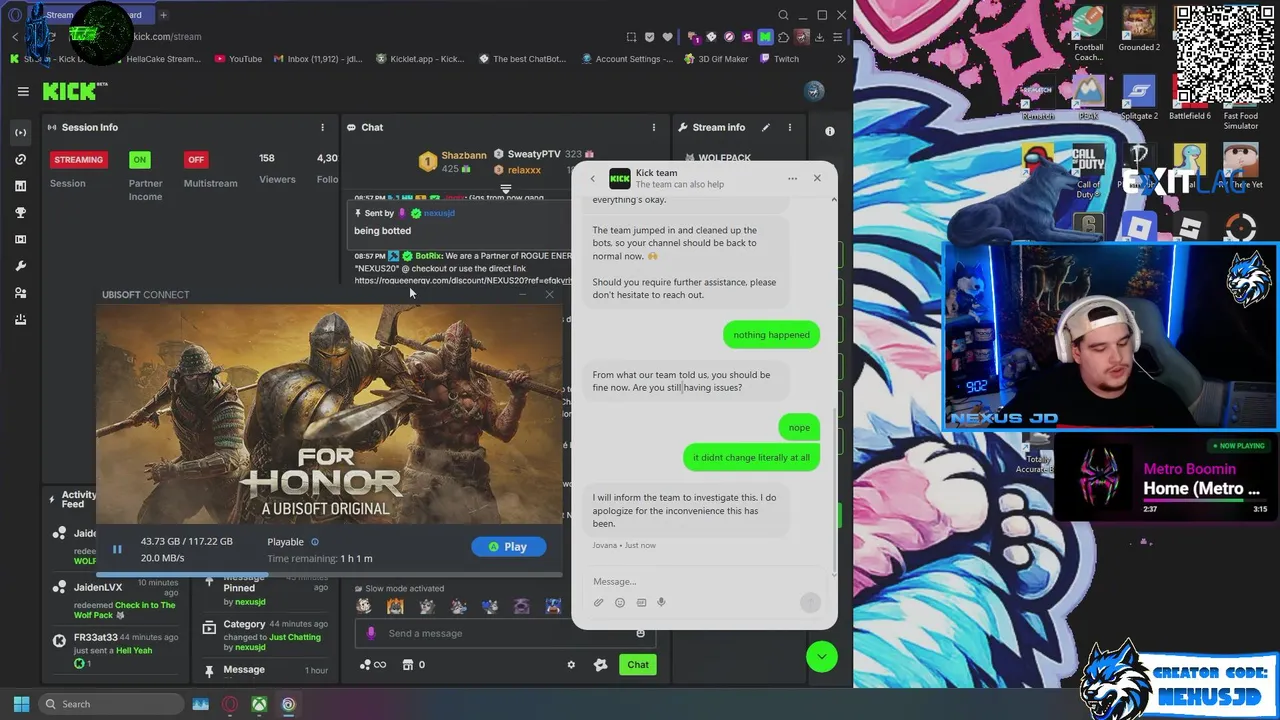Open Session Info three-dot menu
The image size is (1280, 720).
coord(322,127)
